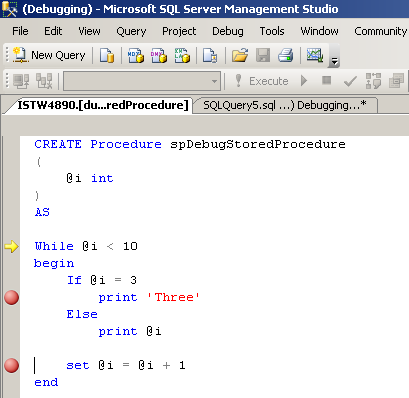
Task: Click the Debug play arrow icon
Action: (x=304, y=81)
